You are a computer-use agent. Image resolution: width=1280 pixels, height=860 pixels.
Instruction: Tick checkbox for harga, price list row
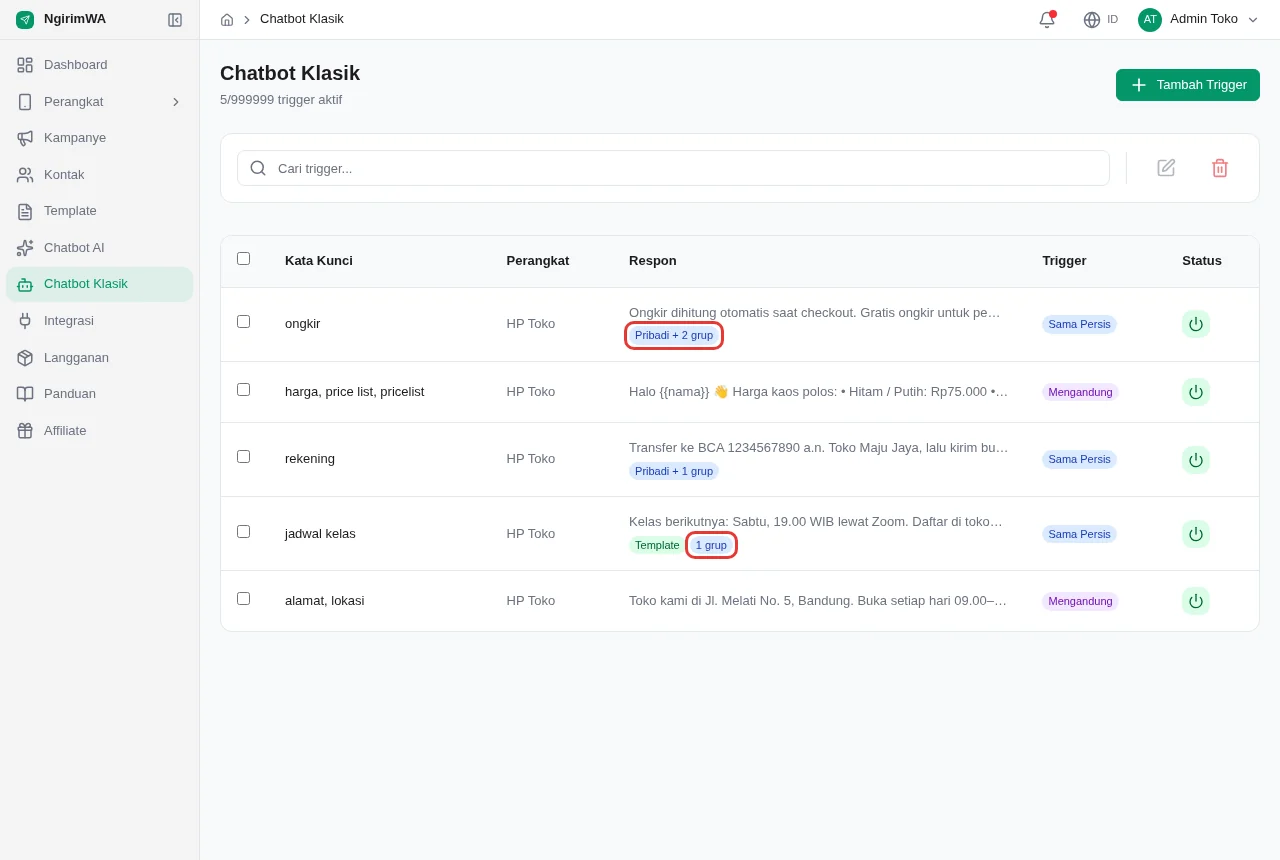pyautogui.click(x=243, y=389)
